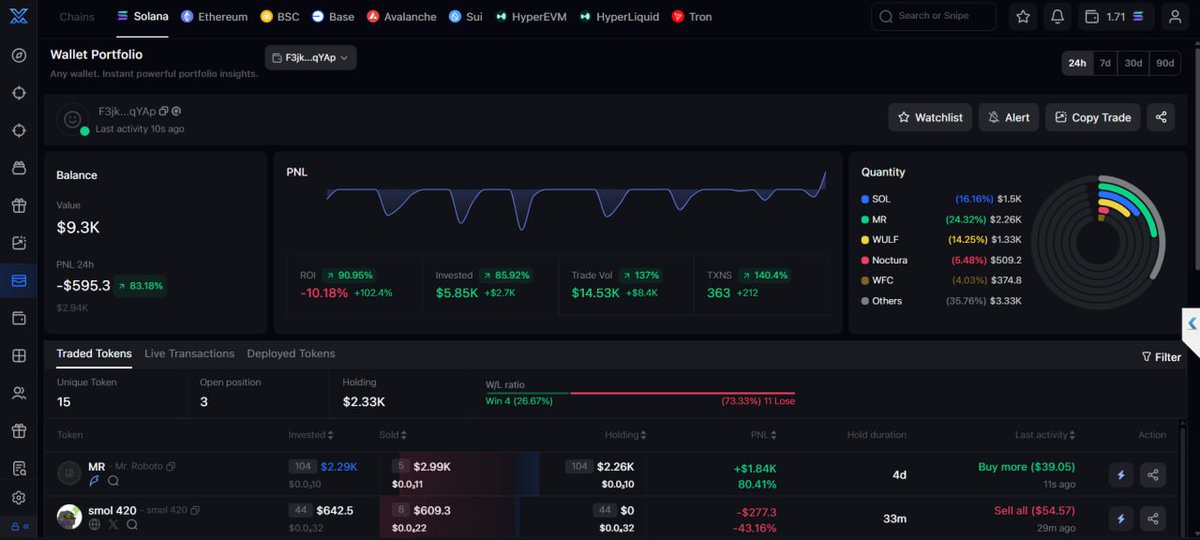Viewport: 1200px width, 540px height.
Task: Switch to the HyperLiquid chain tab
Action: 620,17
